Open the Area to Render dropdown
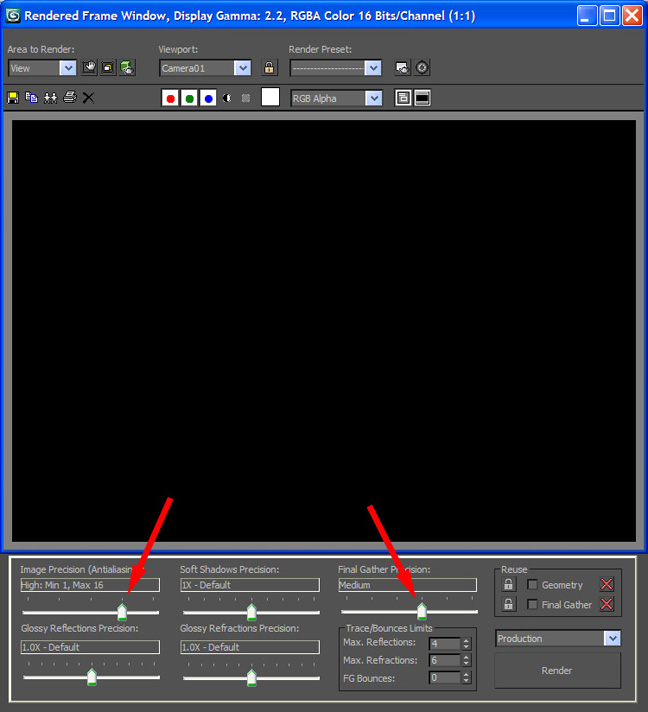 [x=68, y=68]
